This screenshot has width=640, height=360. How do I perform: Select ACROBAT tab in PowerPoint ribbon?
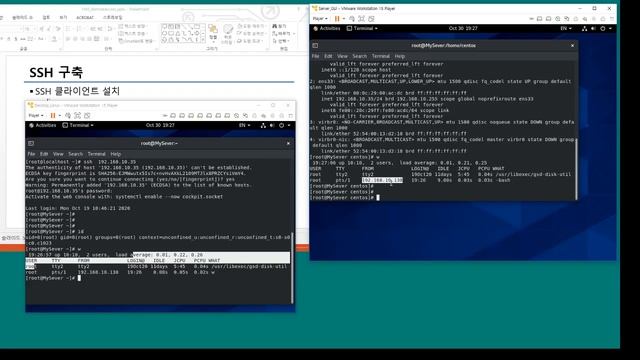click(x=85, y=18)
